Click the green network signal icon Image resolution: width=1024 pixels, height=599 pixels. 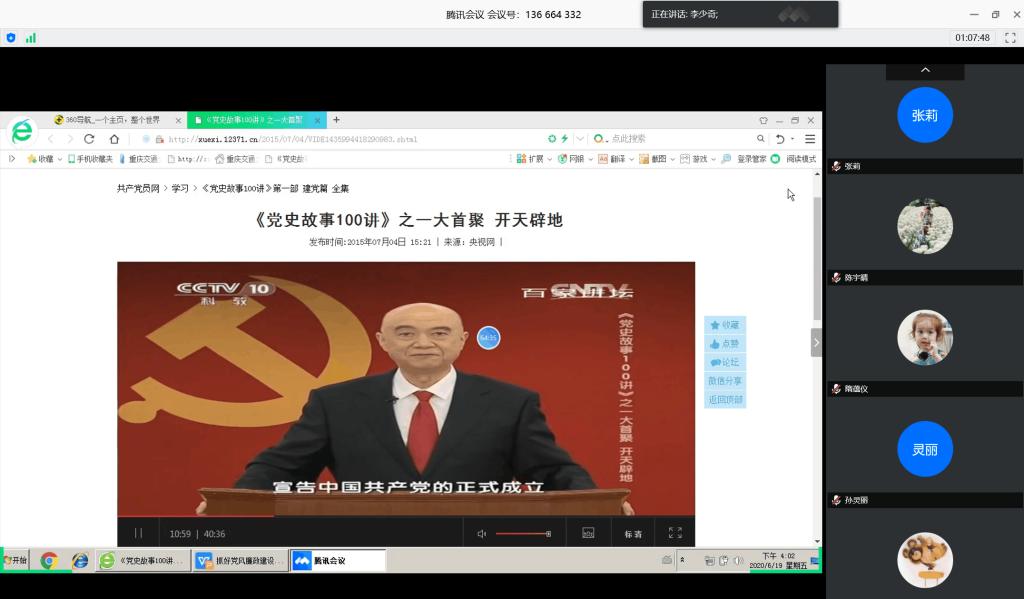(31, 38)
